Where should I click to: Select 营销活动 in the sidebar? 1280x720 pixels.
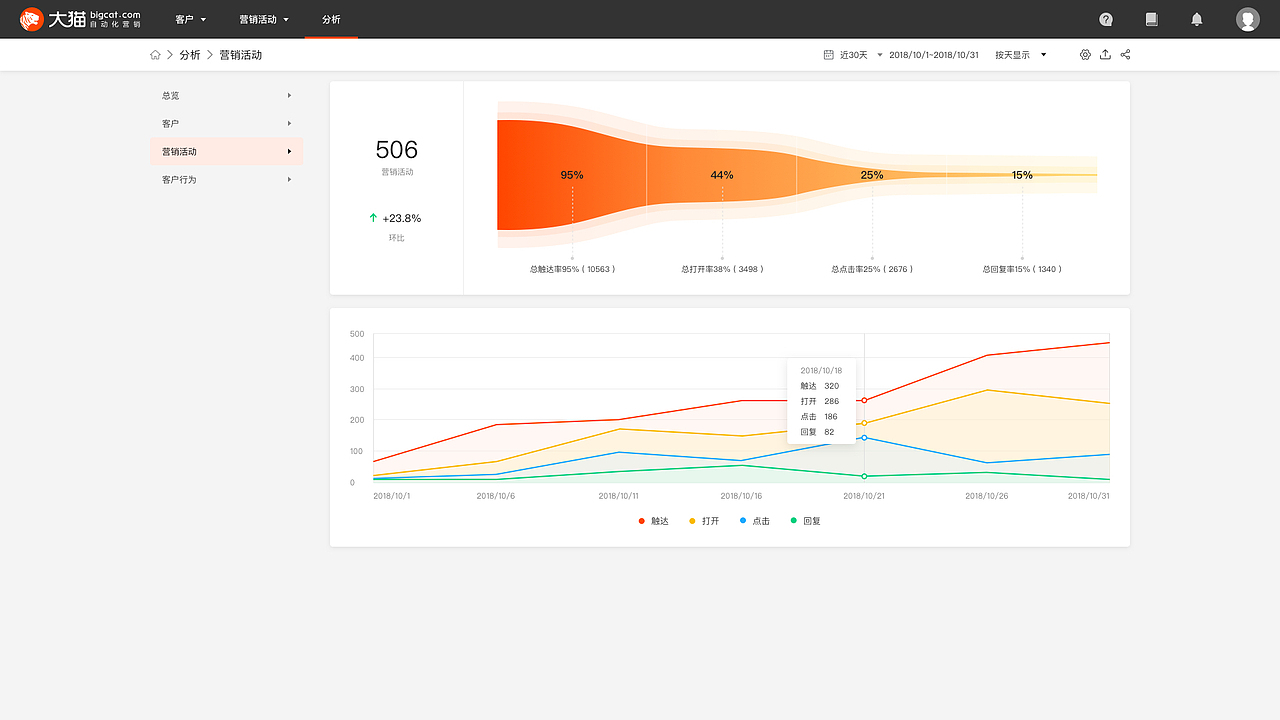pos(226,152)
